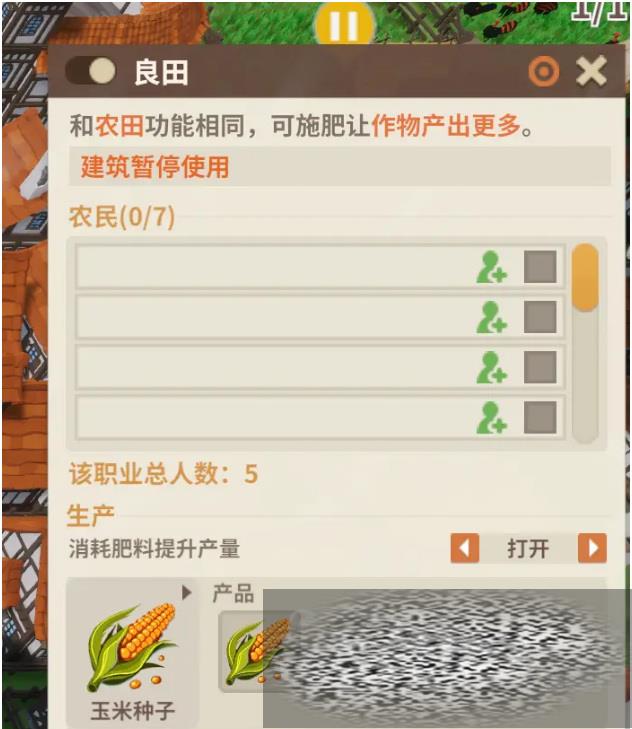The height and width of the screenshot is (729, 632).
Task: Add a farmer to the second slot
Action: coord(491,318)
